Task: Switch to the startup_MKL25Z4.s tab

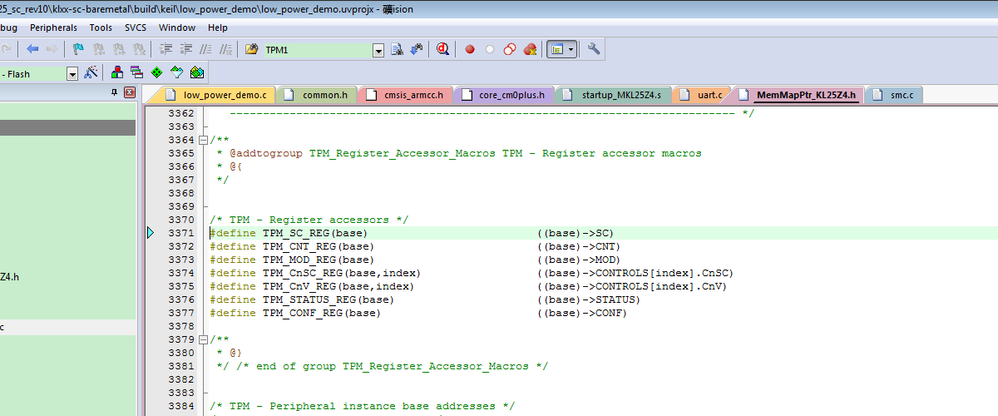Action: click(614, 95)
